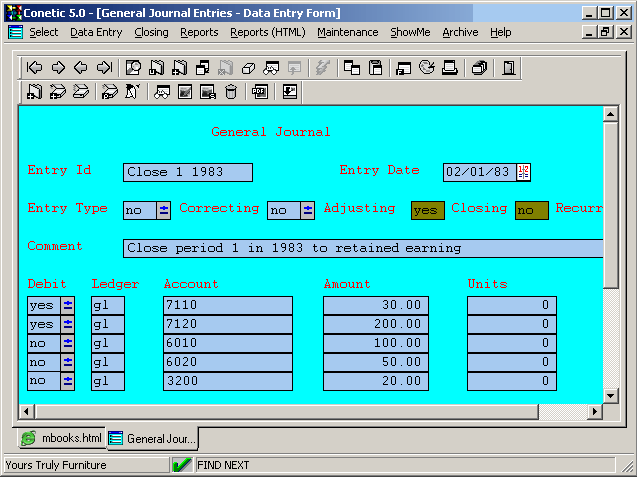This screenshot has height=477, width=637.
Task: Click the horizontal scrollbar right arrow
Action: [x=596, y=411]
